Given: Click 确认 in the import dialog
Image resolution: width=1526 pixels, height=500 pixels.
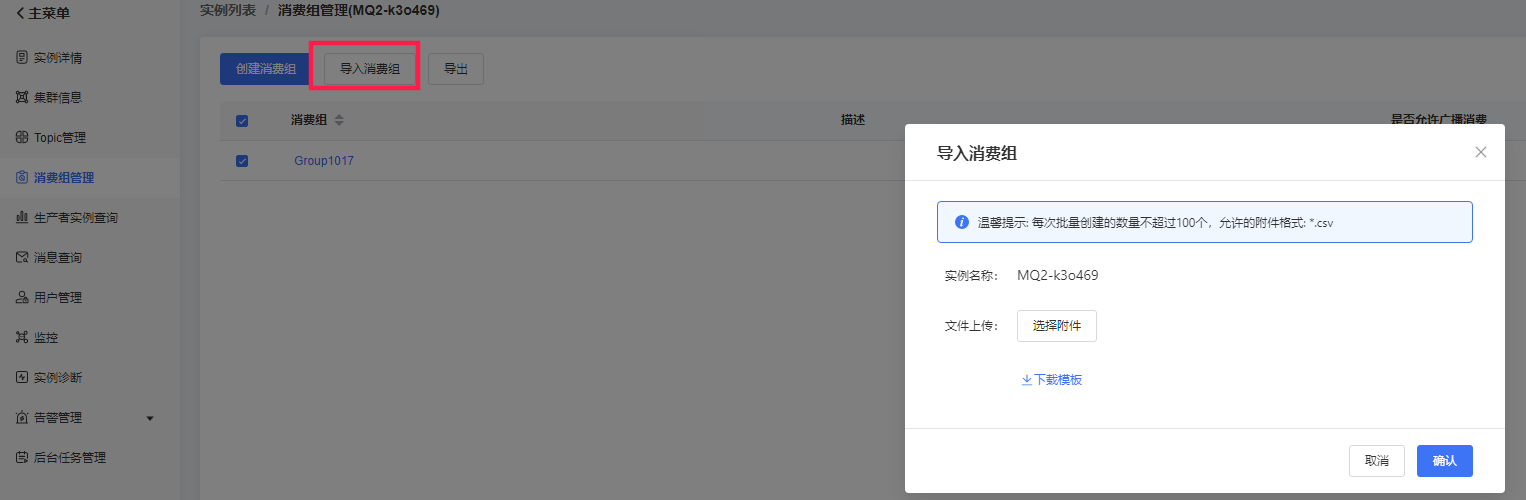Looking at the screenshot, I should pyautogui.click(x=1445, y=461).
